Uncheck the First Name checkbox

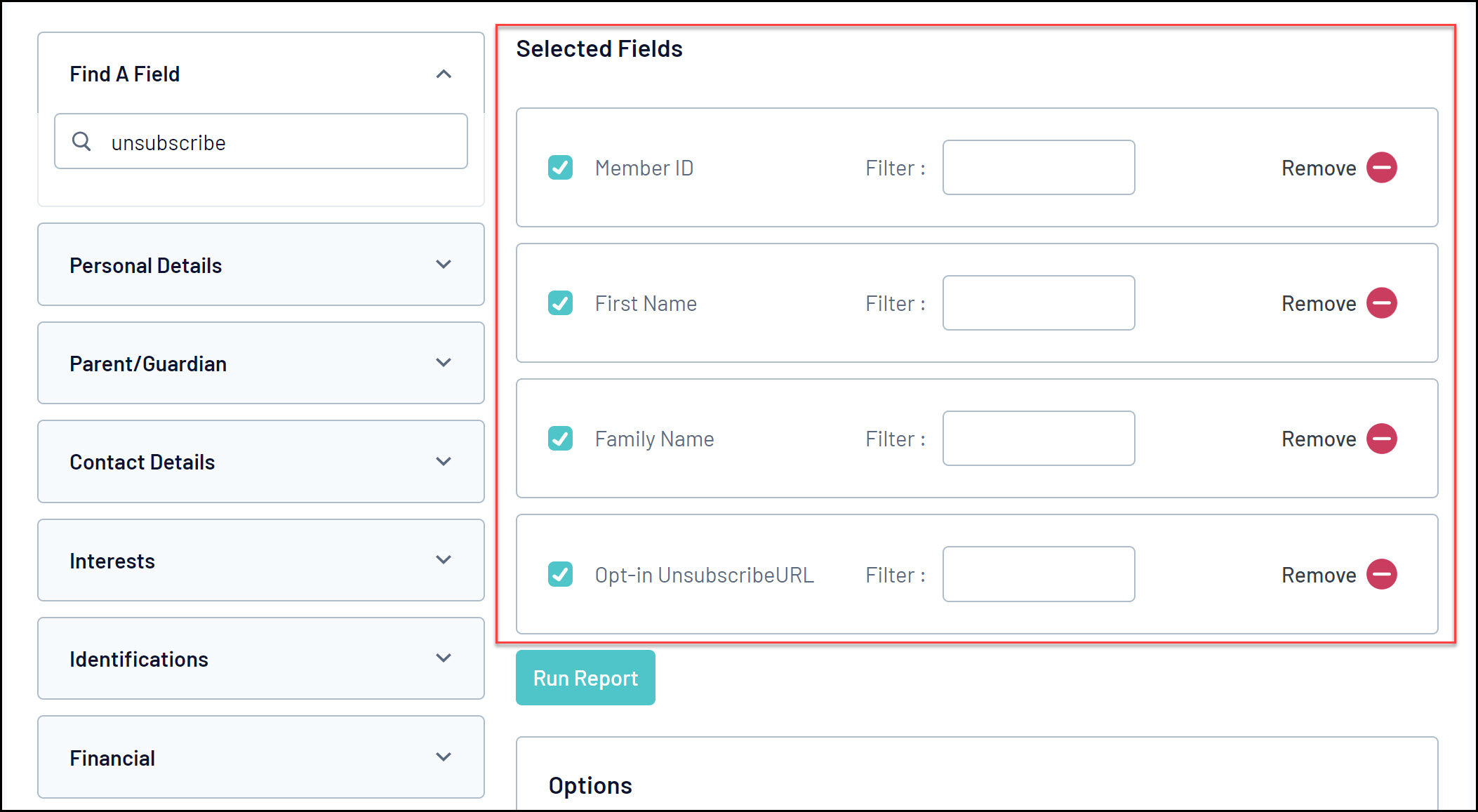click(560, 303)
